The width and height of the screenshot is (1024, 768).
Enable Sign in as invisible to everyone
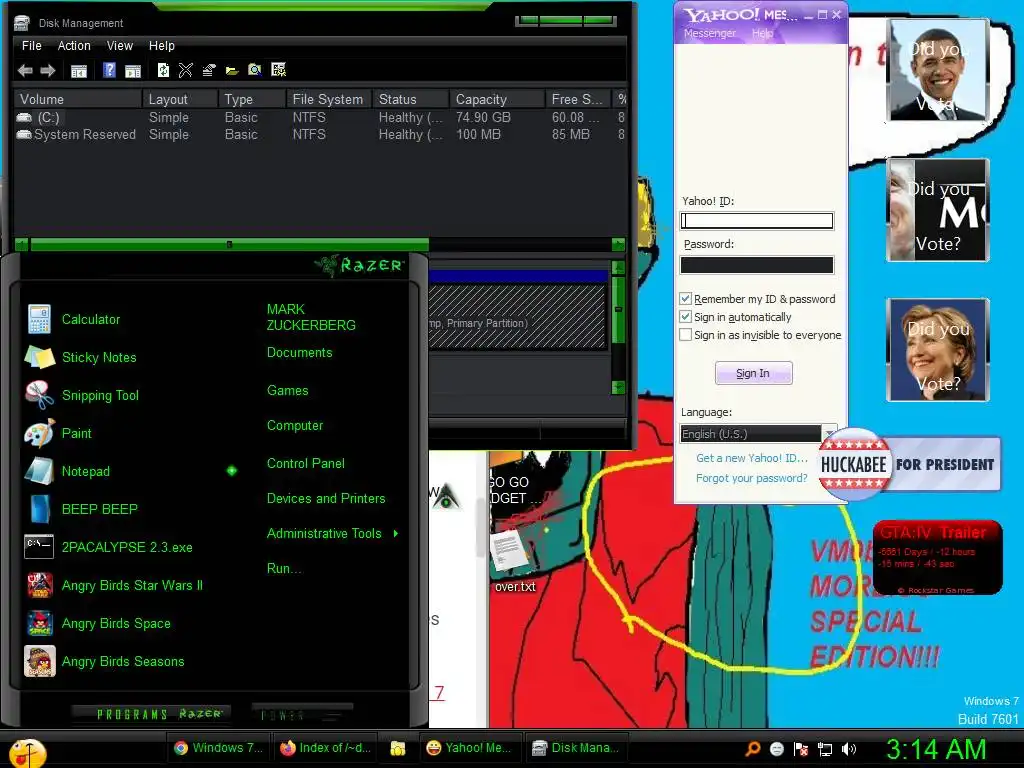click(x=685, y=335)
